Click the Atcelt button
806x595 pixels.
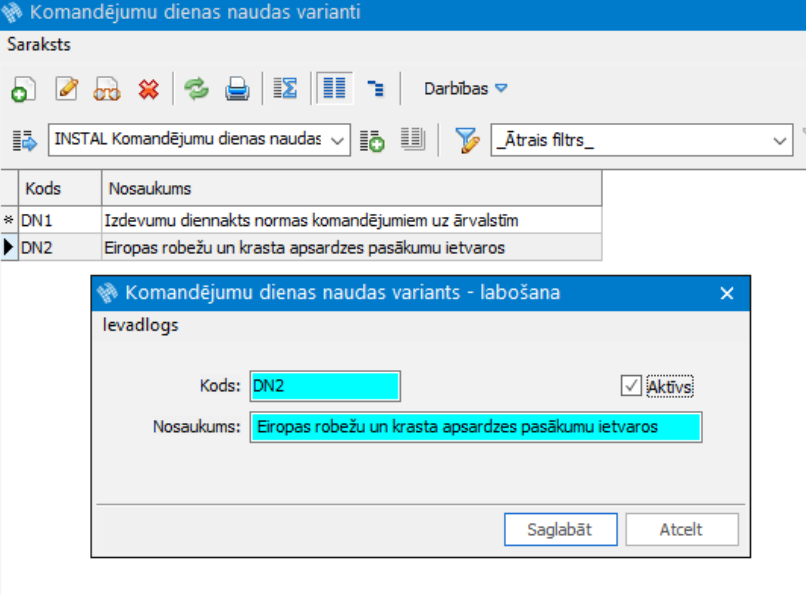(682, 529)
